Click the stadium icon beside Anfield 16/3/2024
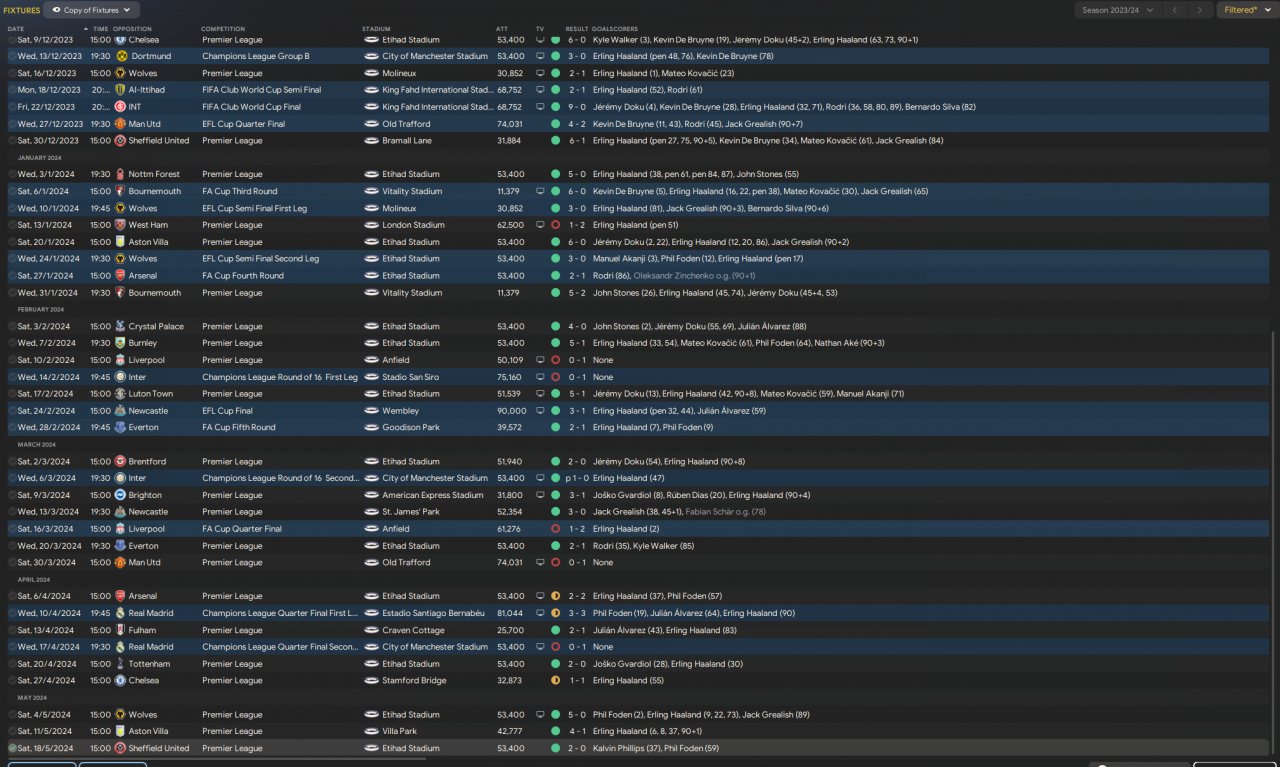 click(x=371, y=529)
